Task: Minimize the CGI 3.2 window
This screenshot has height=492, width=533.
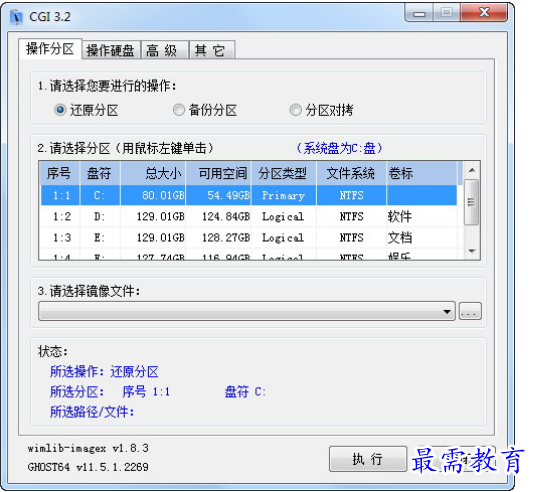Action: 419,13
